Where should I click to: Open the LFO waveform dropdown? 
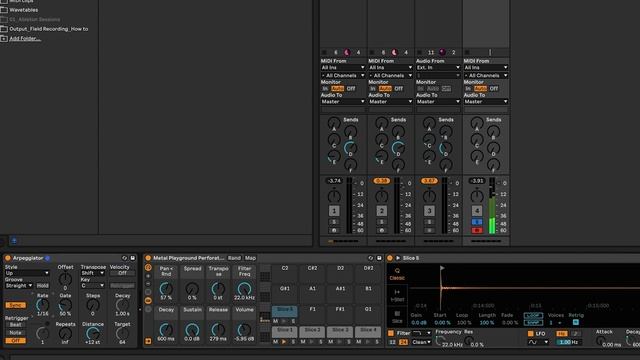click(538, 342)
